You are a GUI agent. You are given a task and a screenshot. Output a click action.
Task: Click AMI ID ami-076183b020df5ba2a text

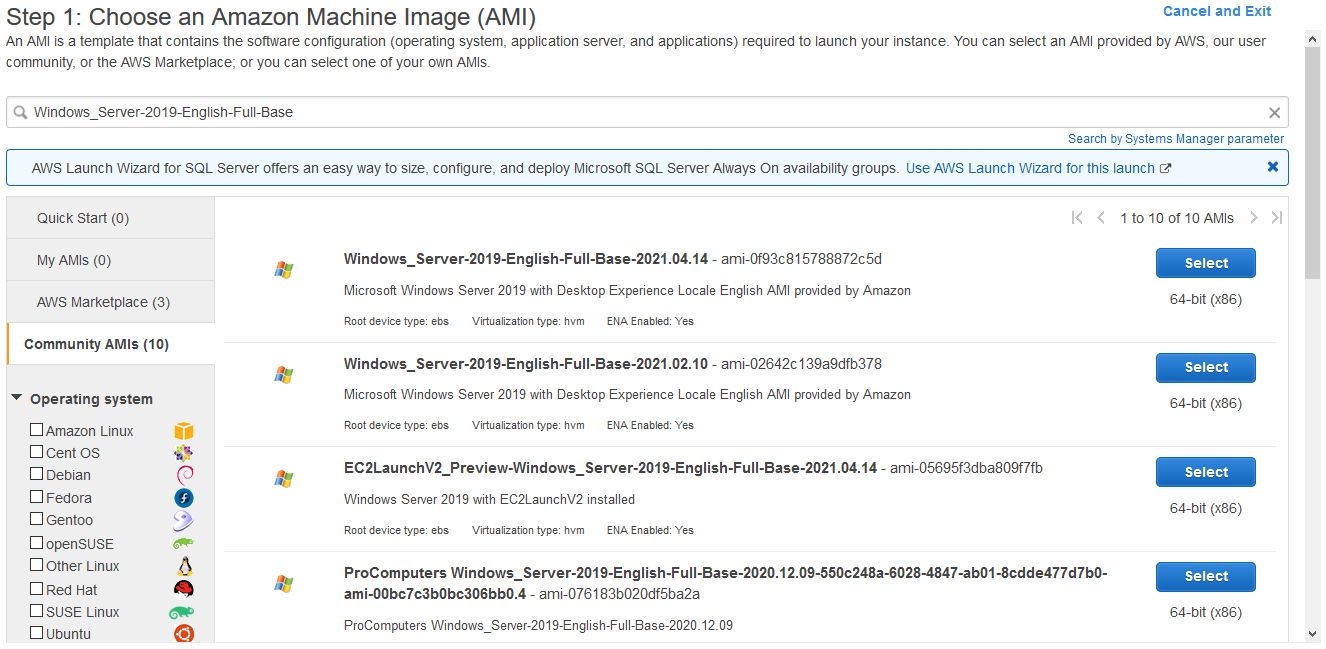point(620,594)
